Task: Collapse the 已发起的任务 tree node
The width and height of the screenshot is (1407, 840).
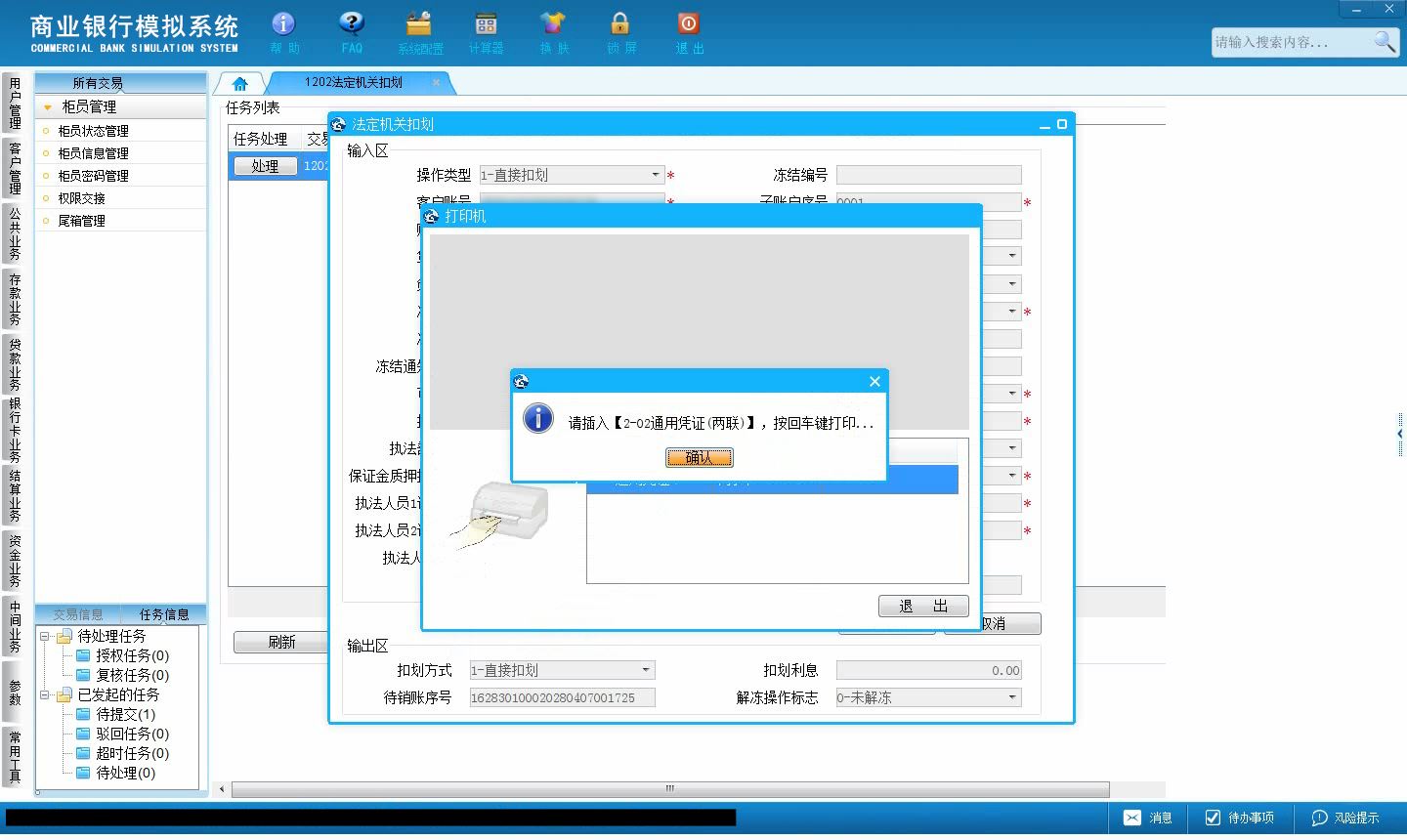Action: click(x=45, y=694)
